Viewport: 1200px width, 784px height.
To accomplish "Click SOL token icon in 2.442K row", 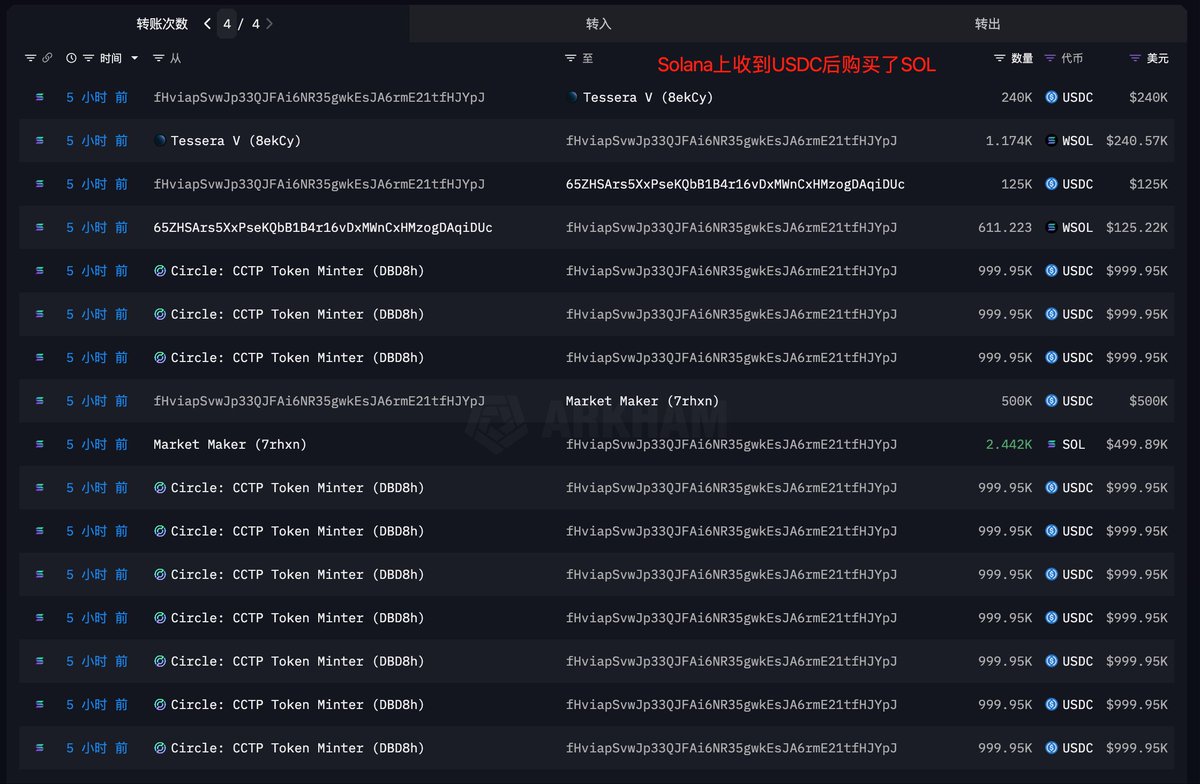I will point(1051,444).
